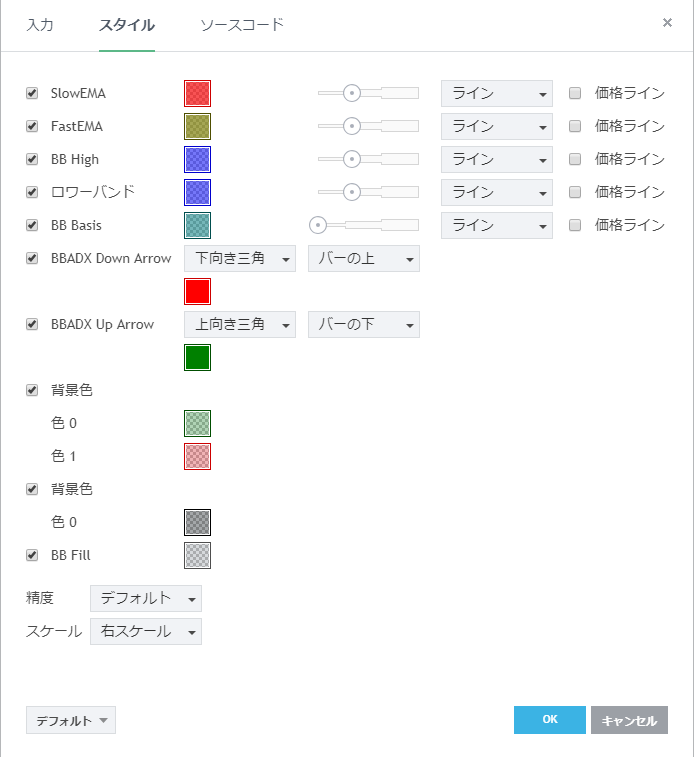
Task: Open the BB Fill color swatch
Action: [x=198, y=556]
